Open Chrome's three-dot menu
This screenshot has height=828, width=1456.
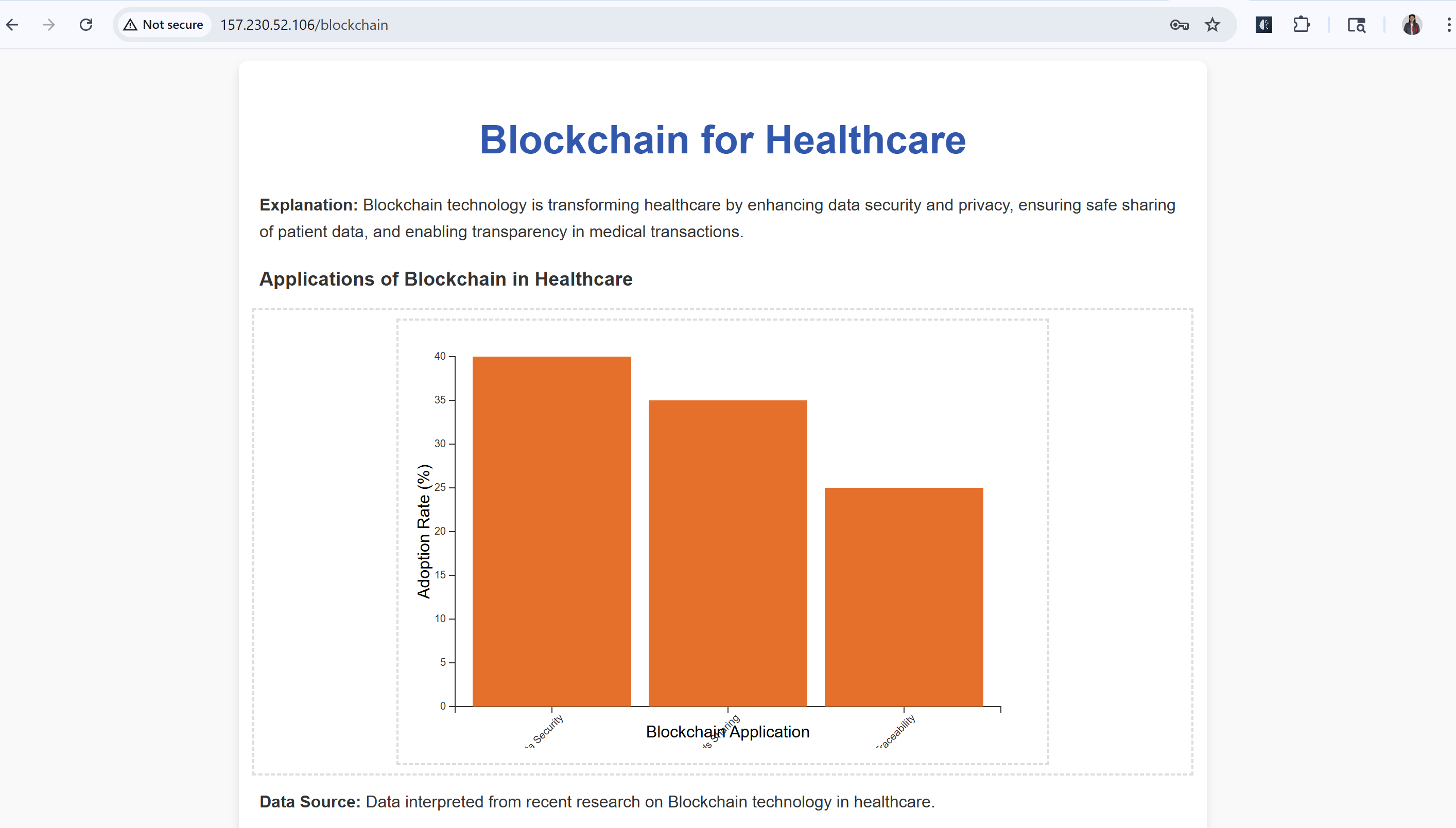tap(1448, 25)
